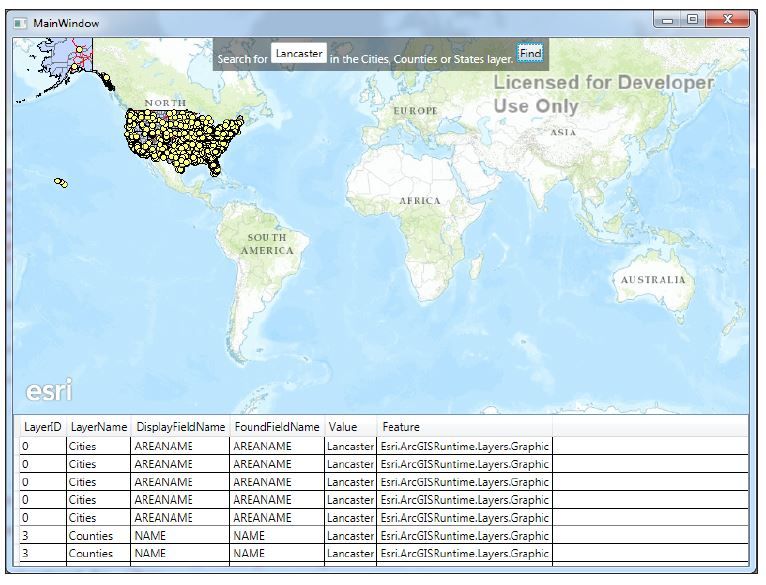Click the Lancaster search text box
This screenshot has height=585, width=766.
pos(298,53)
